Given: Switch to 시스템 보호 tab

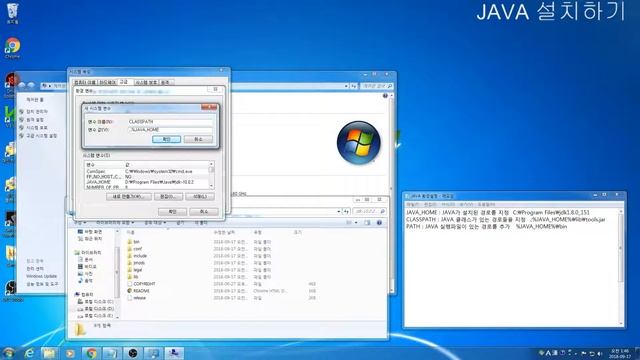Looking at the screenshot, I should [146, 82].
